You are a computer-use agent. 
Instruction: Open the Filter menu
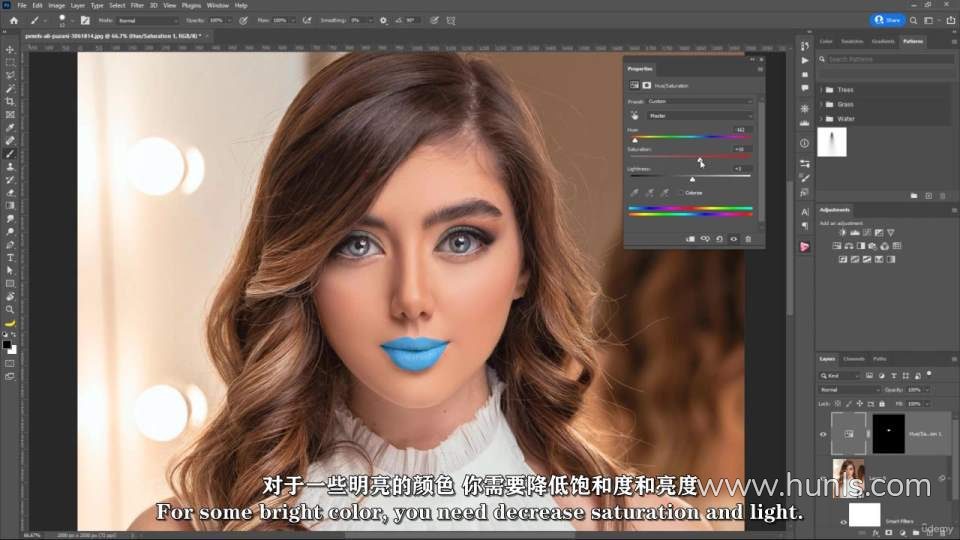pyautogui.click(x=137, y=6)
